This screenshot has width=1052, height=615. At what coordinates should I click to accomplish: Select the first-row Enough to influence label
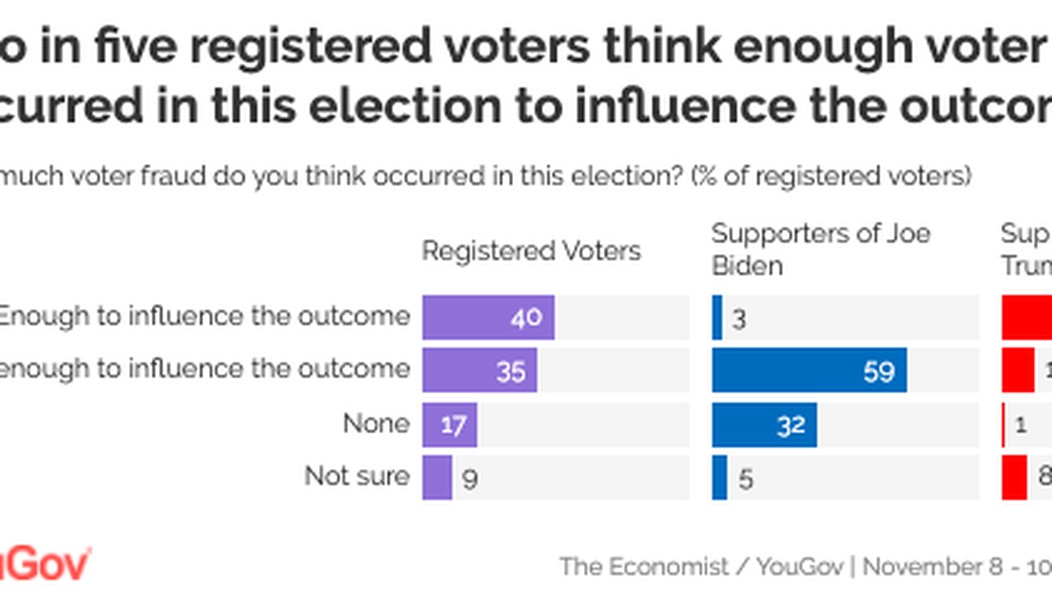205,317
